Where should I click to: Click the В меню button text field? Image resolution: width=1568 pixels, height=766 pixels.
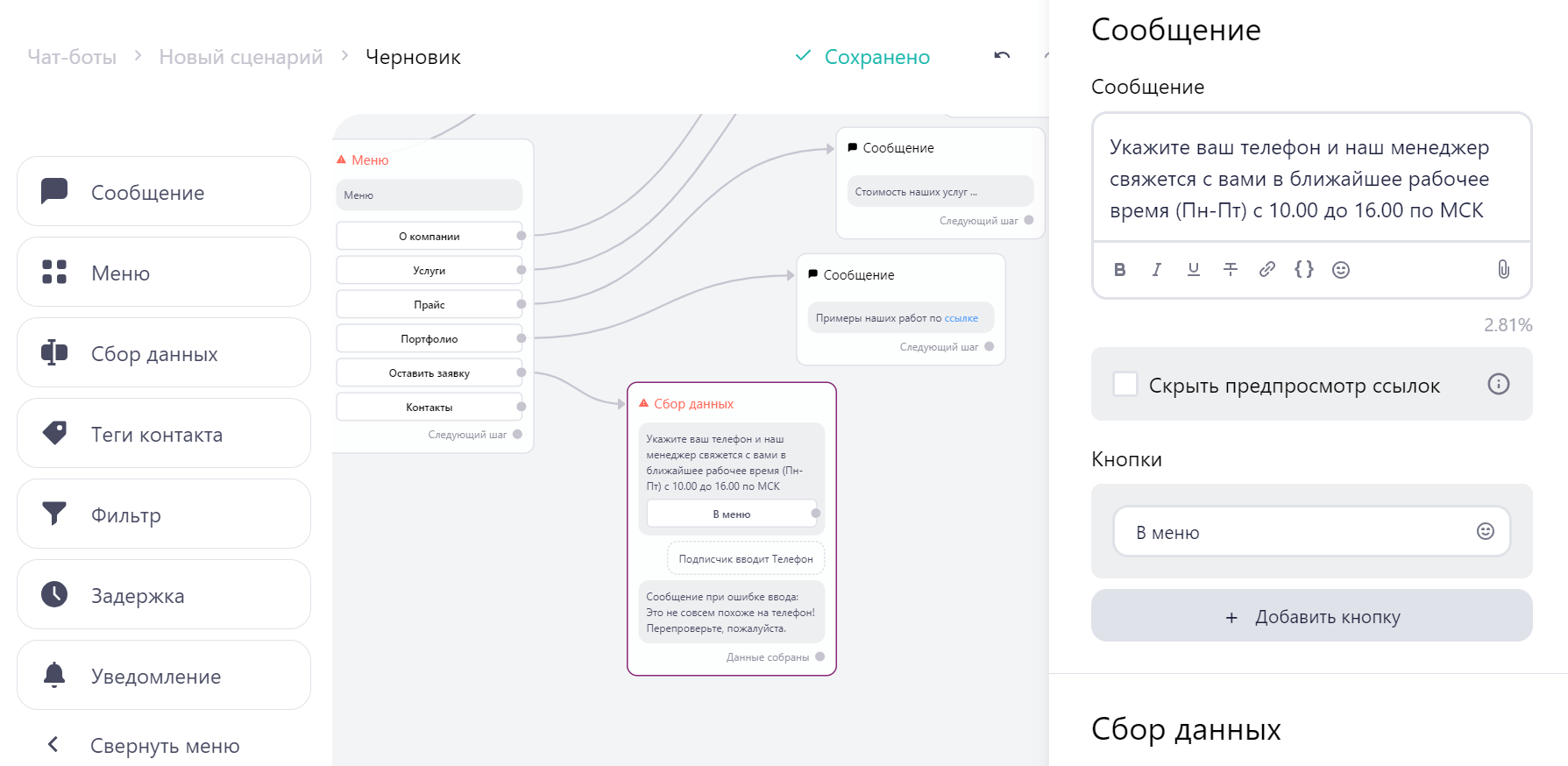point(1311,531)
